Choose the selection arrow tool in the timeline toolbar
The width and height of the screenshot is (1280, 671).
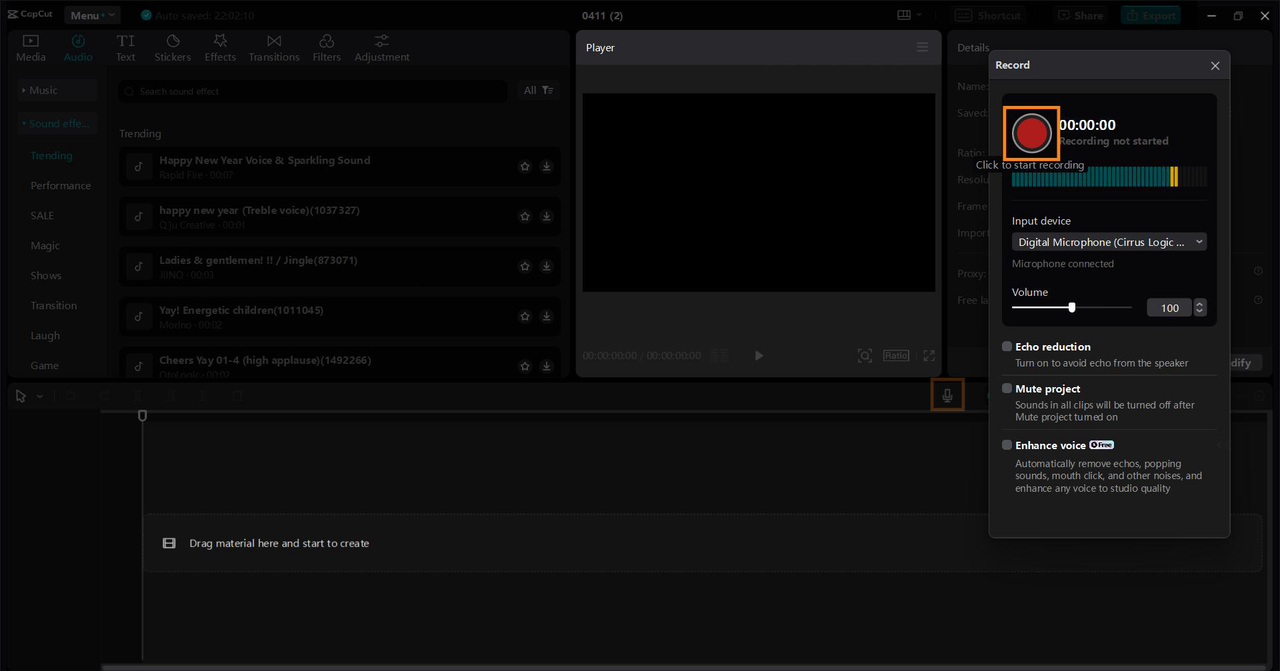point(21,396)
